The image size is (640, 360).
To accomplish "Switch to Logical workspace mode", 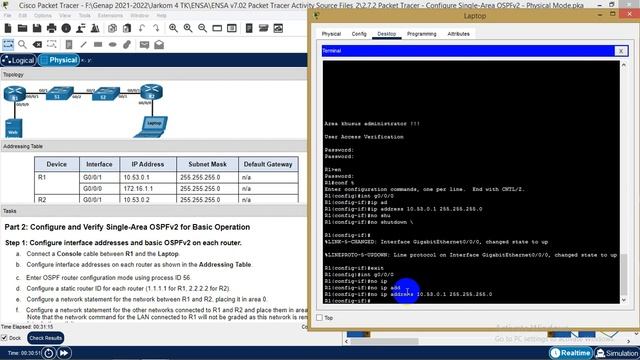I will click(18, 60).
